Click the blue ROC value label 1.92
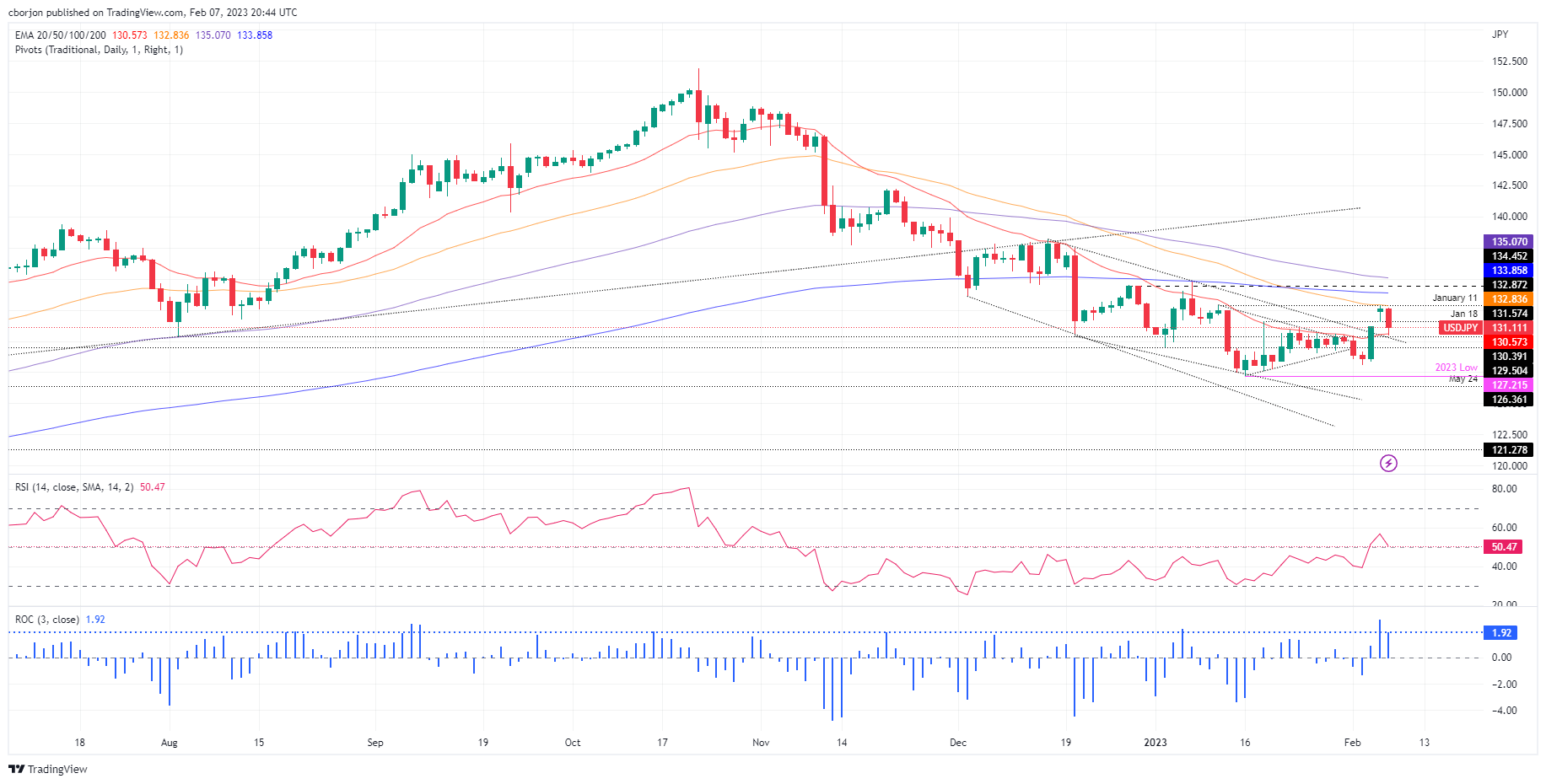 (1501, 633)
